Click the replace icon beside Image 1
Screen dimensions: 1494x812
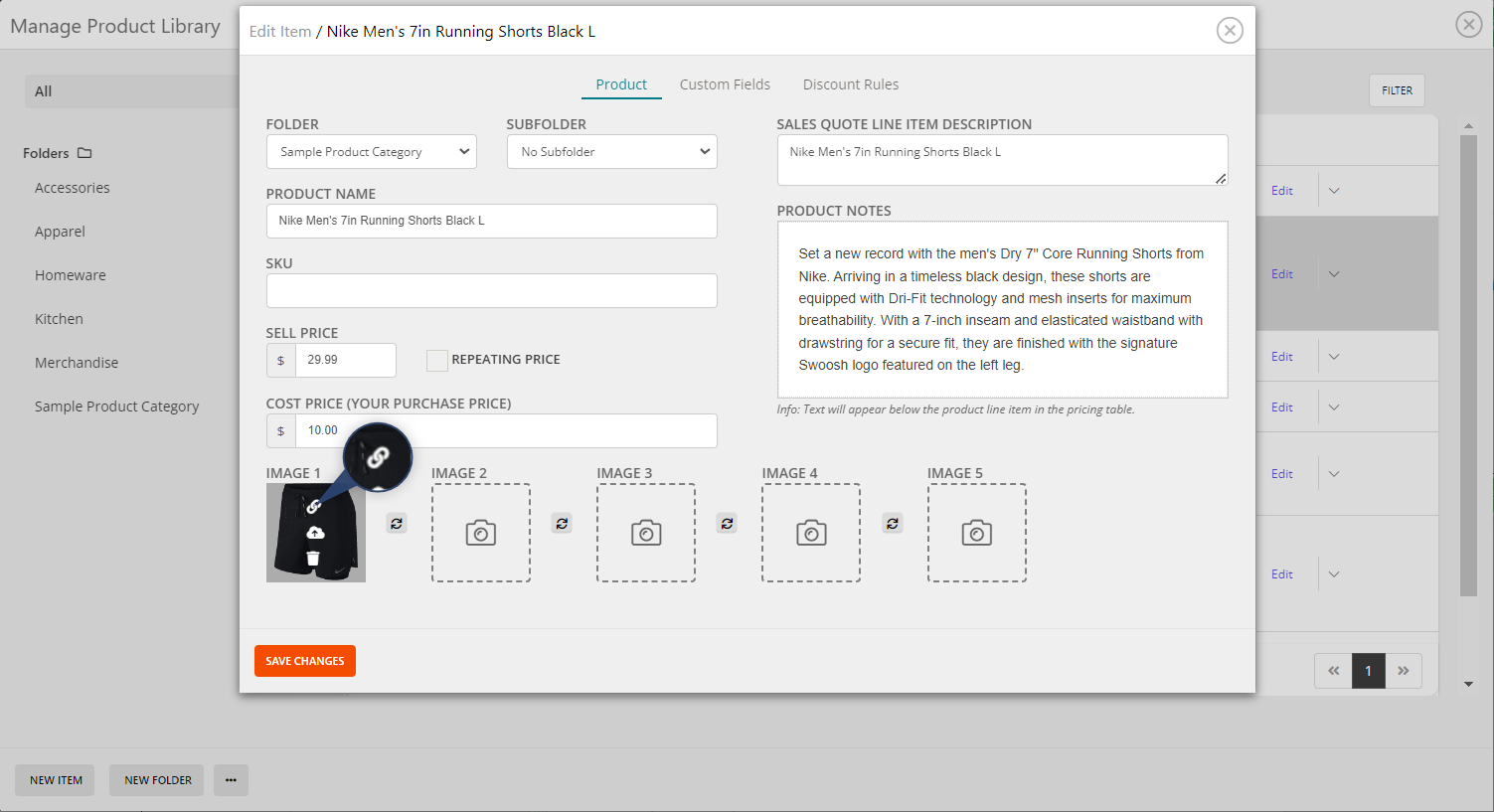397,522
